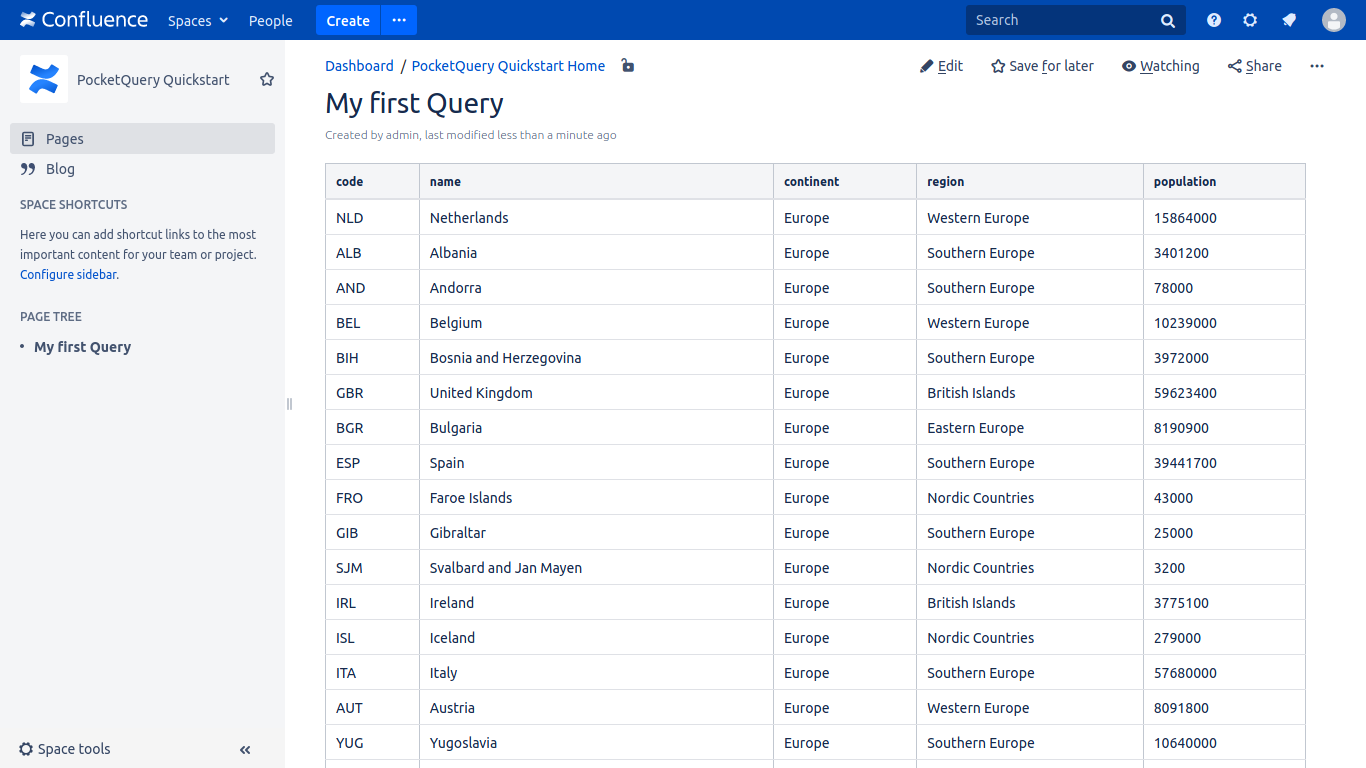Click the Edit page button
The width and height of the screenshot is (1366, 768).
tap(941, 66)
